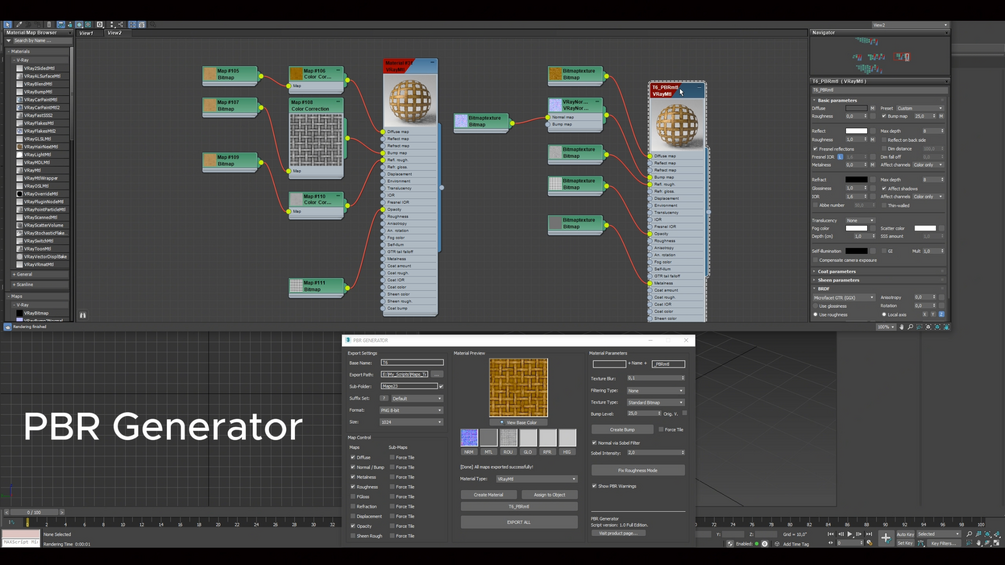
Task: Open the Texture Type Standard Bitmap dropdown
Action: (x=655, y=402)
